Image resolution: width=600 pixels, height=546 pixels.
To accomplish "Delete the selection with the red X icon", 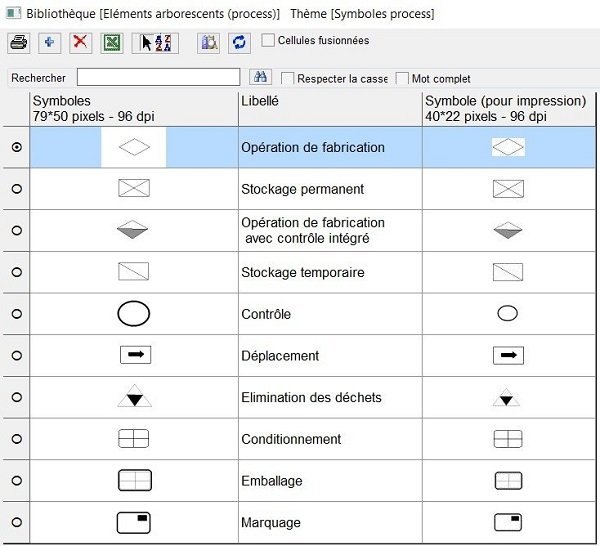I will pos(80,42).
